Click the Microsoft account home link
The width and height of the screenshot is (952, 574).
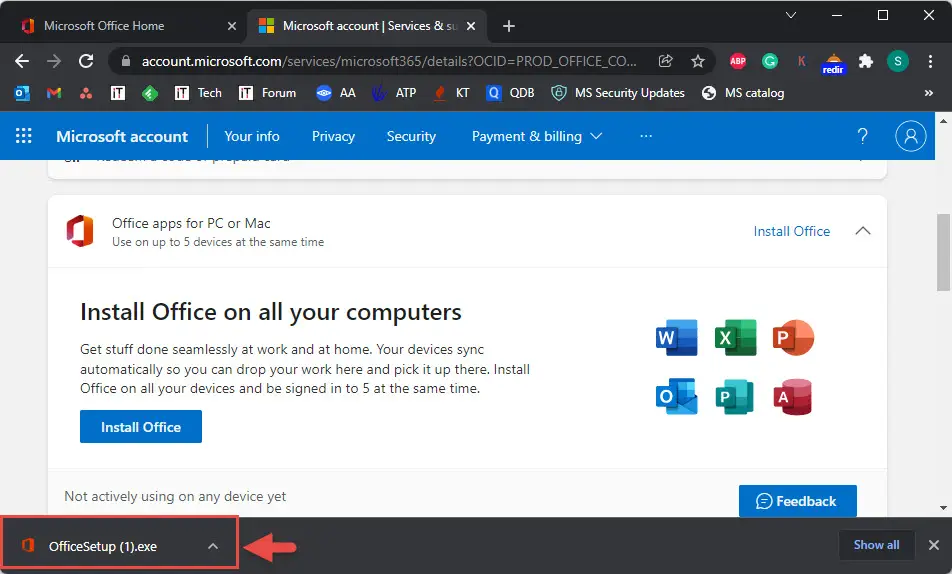pyautogui.click(x=122, y=136)
